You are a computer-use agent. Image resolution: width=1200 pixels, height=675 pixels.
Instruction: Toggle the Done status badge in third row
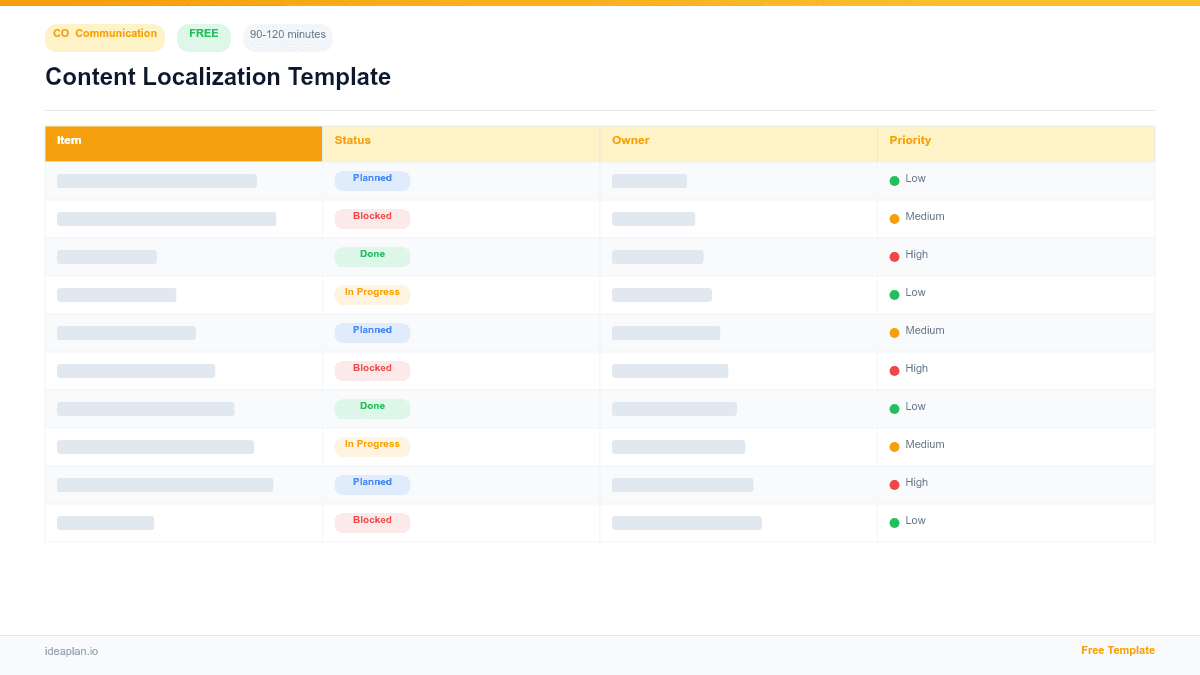(x=371, y=255)
